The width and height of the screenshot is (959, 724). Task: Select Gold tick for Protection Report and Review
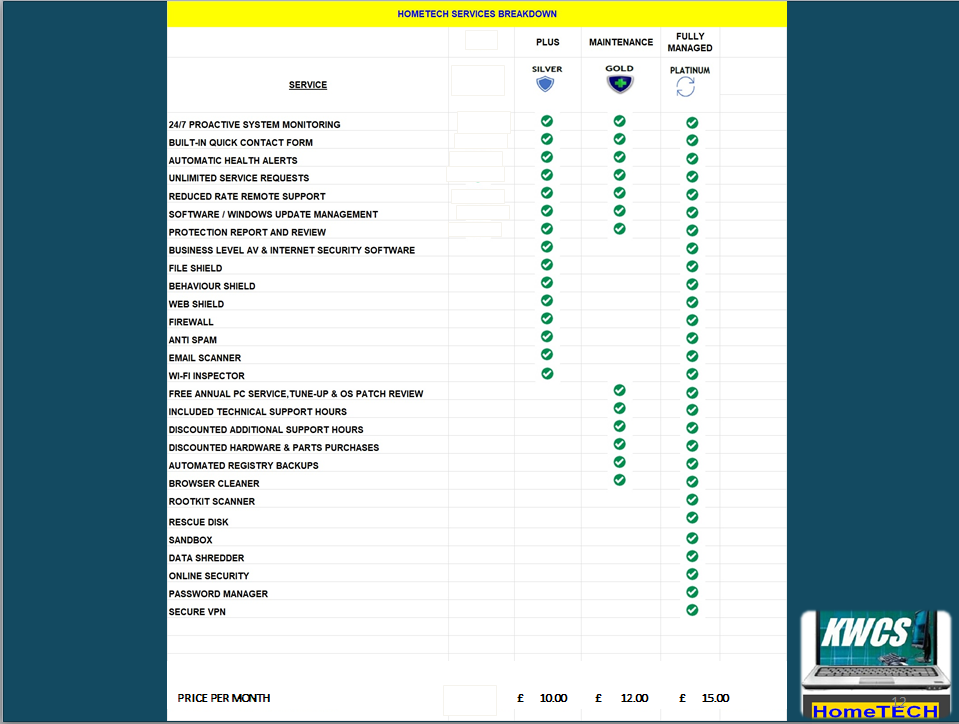tap(619, 229)
